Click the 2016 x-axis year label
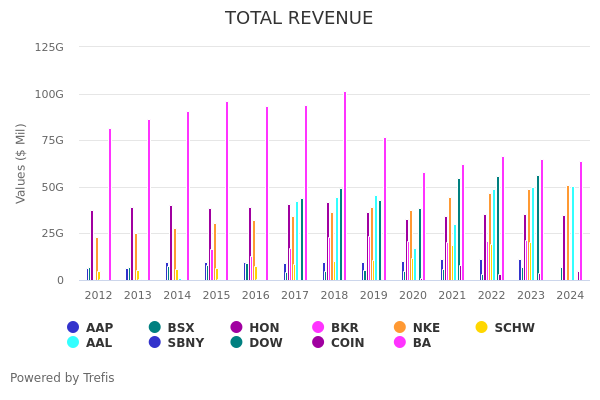 (x=256, y=296)
